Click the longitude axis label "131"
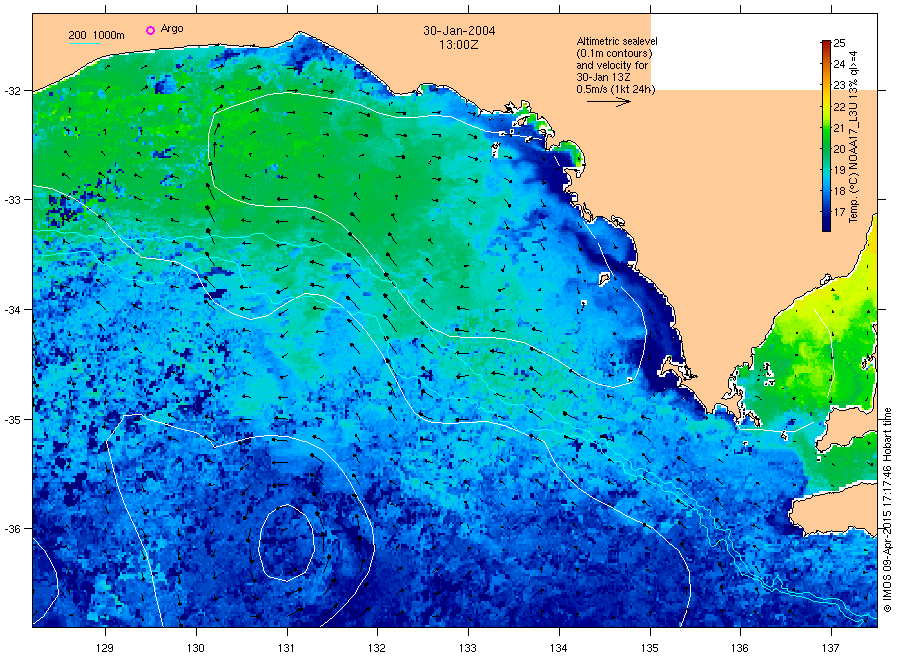The height and width of the screenshot is (660, 900). pos(286,648)
